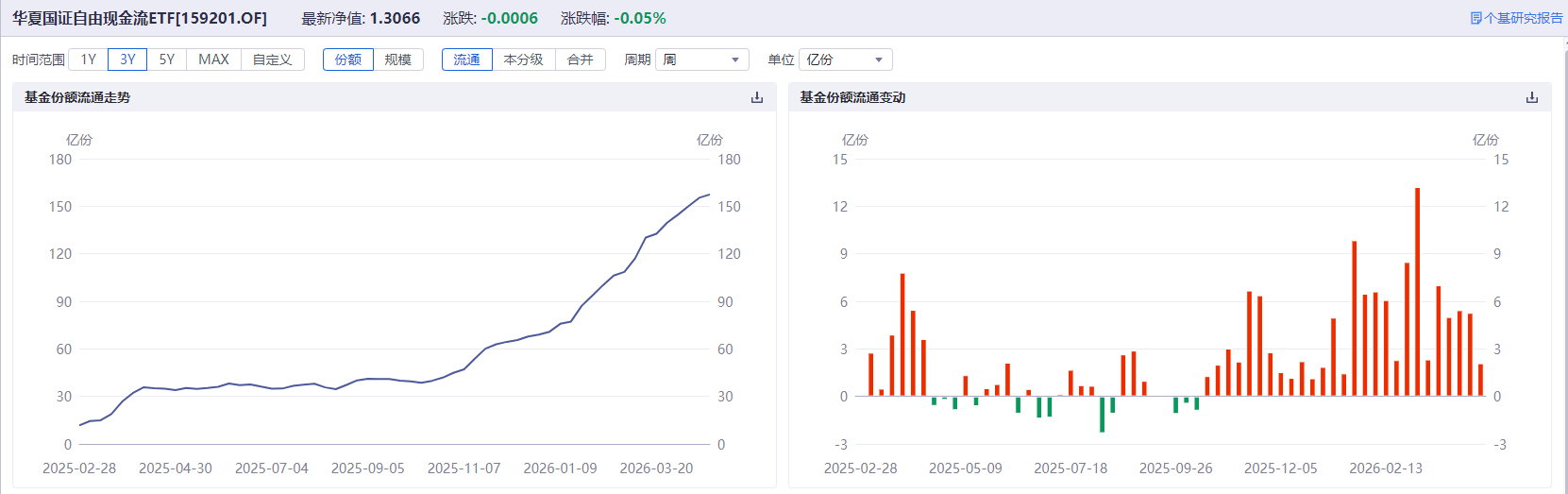Select the 1Y time range
Image resolution: width=1568 pixels, height=494 pixels.
point(88,60)
